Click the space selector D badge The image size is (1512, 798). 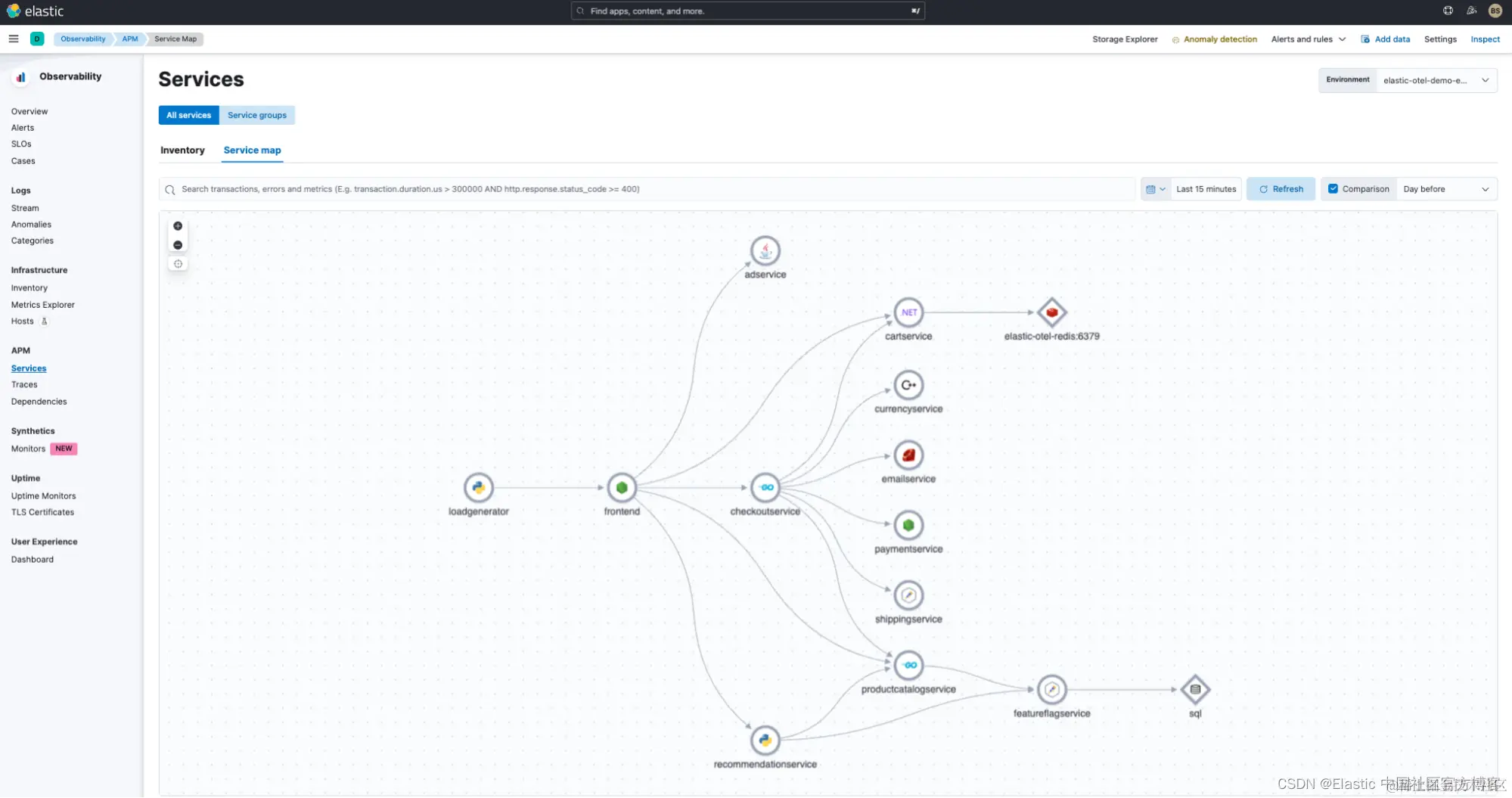coord(36,39)
